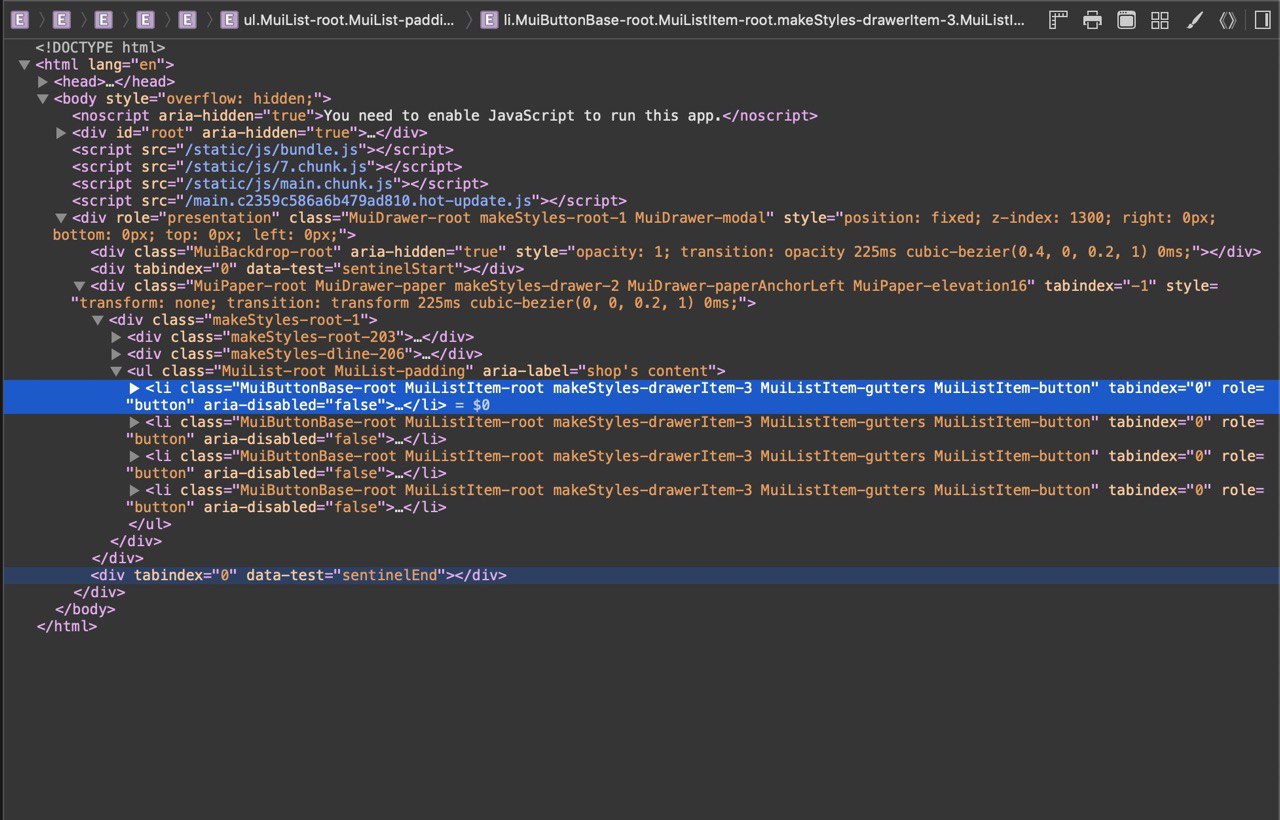Enable paint flashing with the paintbrush icon
Image resolution: width=1280 pixels, height=820 pixels.
(x=1194, y=19)
